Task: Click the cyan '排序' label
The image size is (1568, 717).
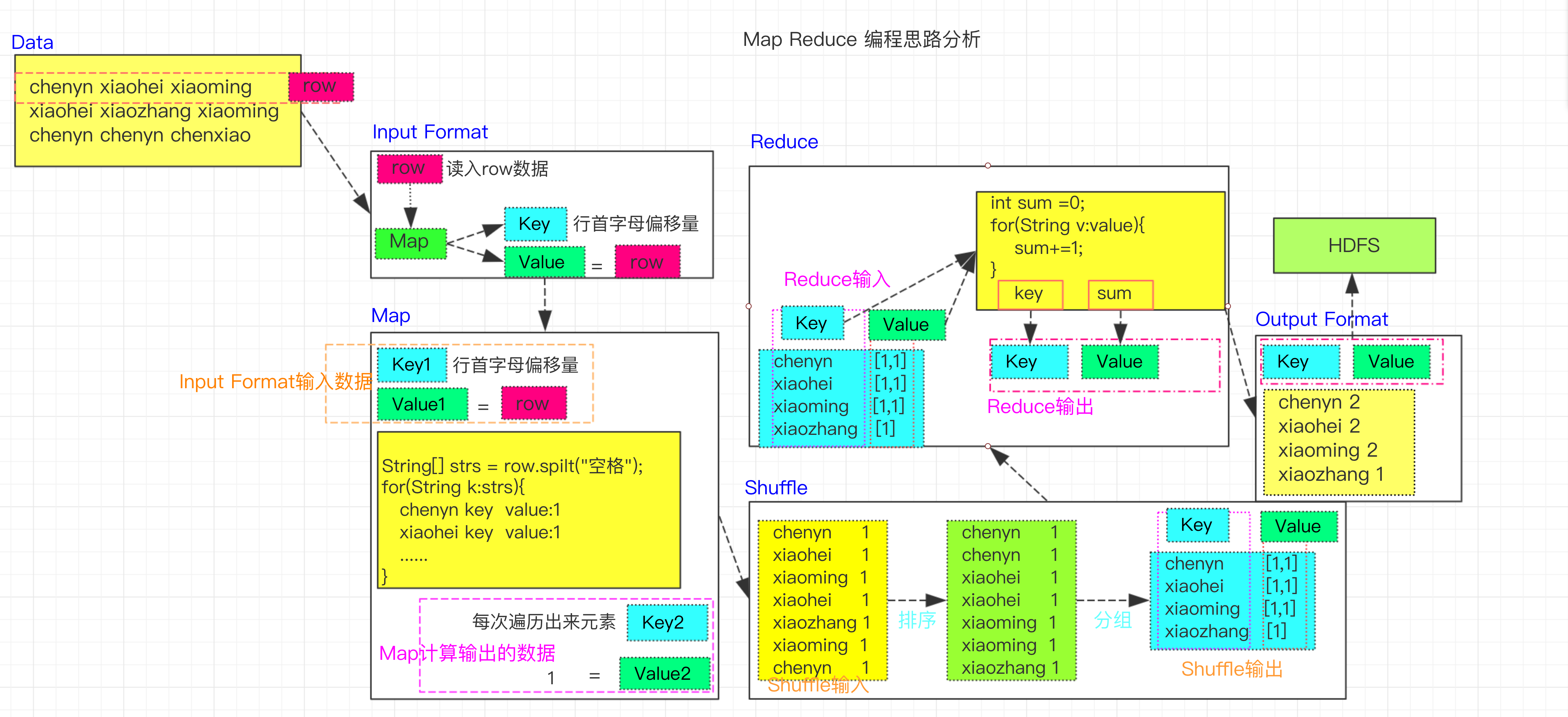Action: click(917, 620)
